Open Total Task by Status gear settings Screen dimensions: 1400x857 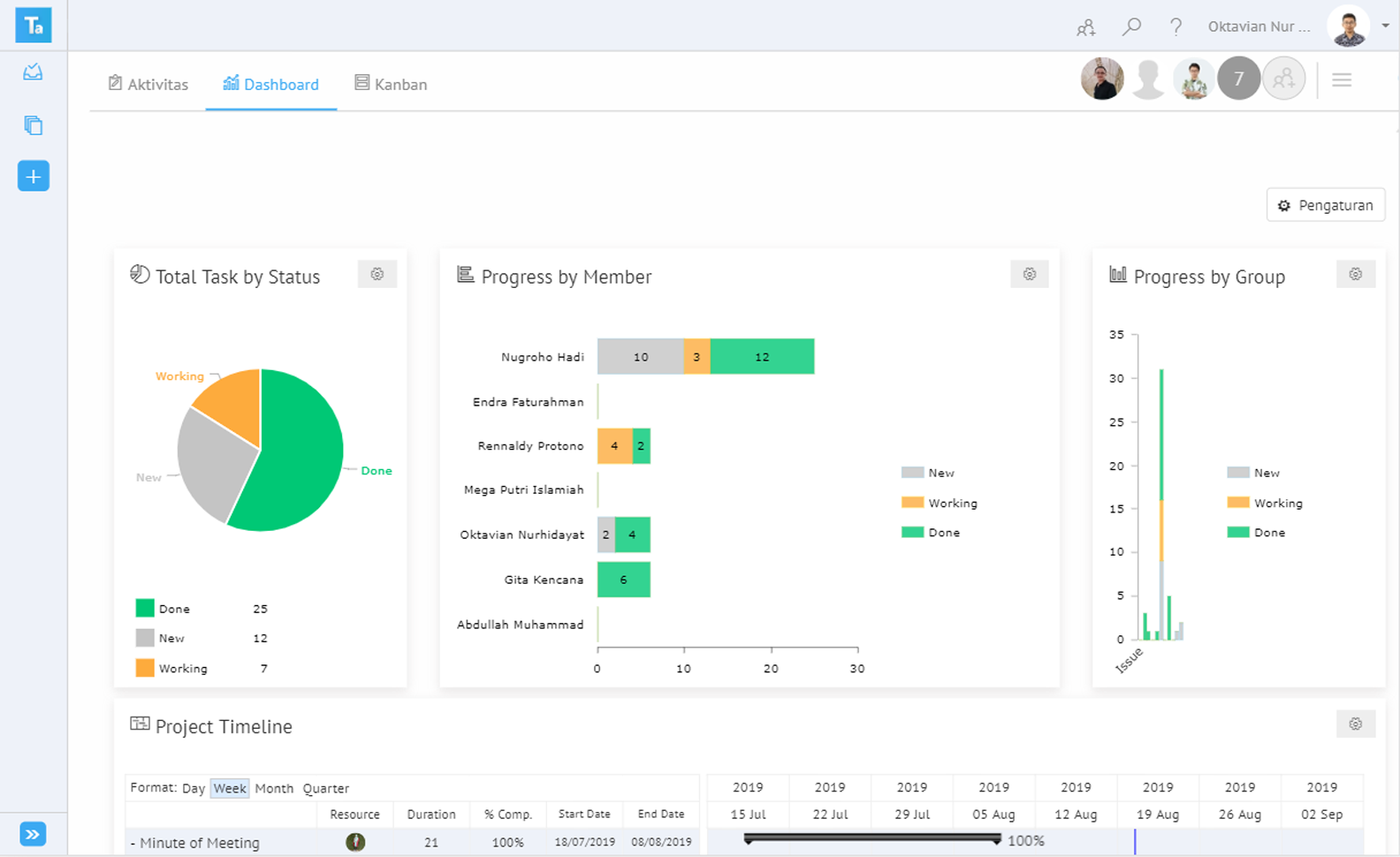coord(377,275)
